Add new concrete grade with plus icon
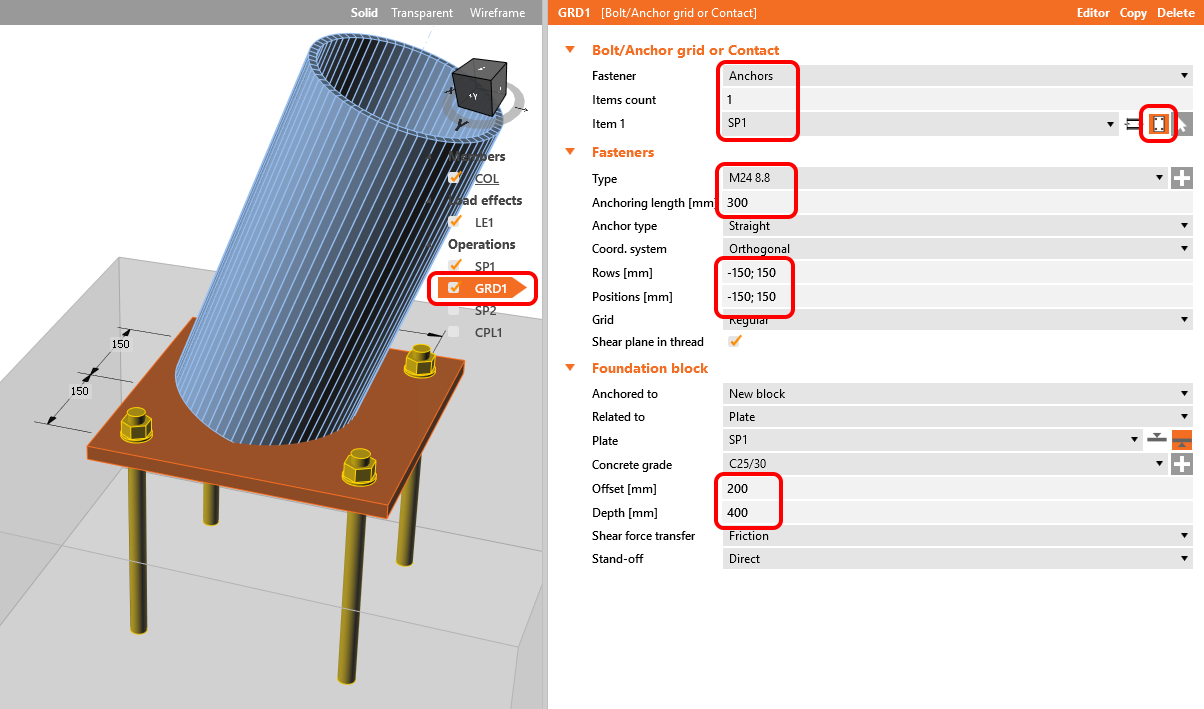The width and height of the screenshot is (1204, 709). click(x=1182, y=464)
